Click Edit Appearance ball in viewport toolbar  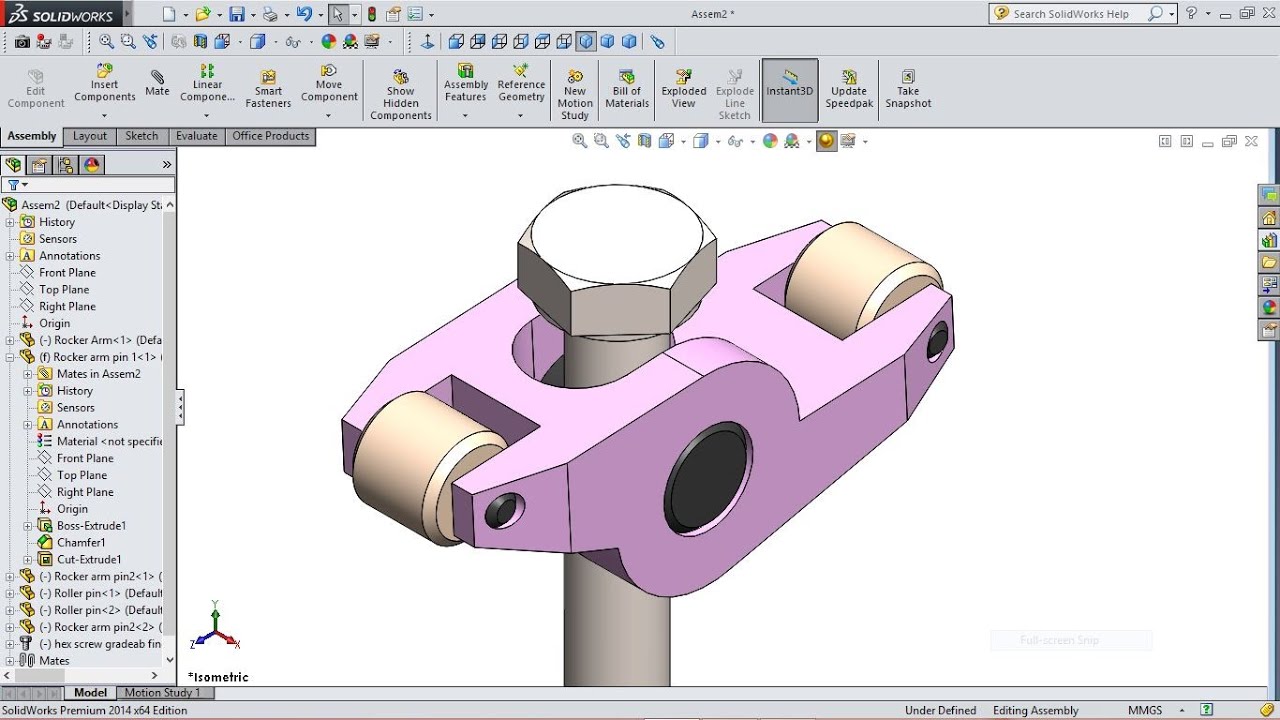[770, 141]
